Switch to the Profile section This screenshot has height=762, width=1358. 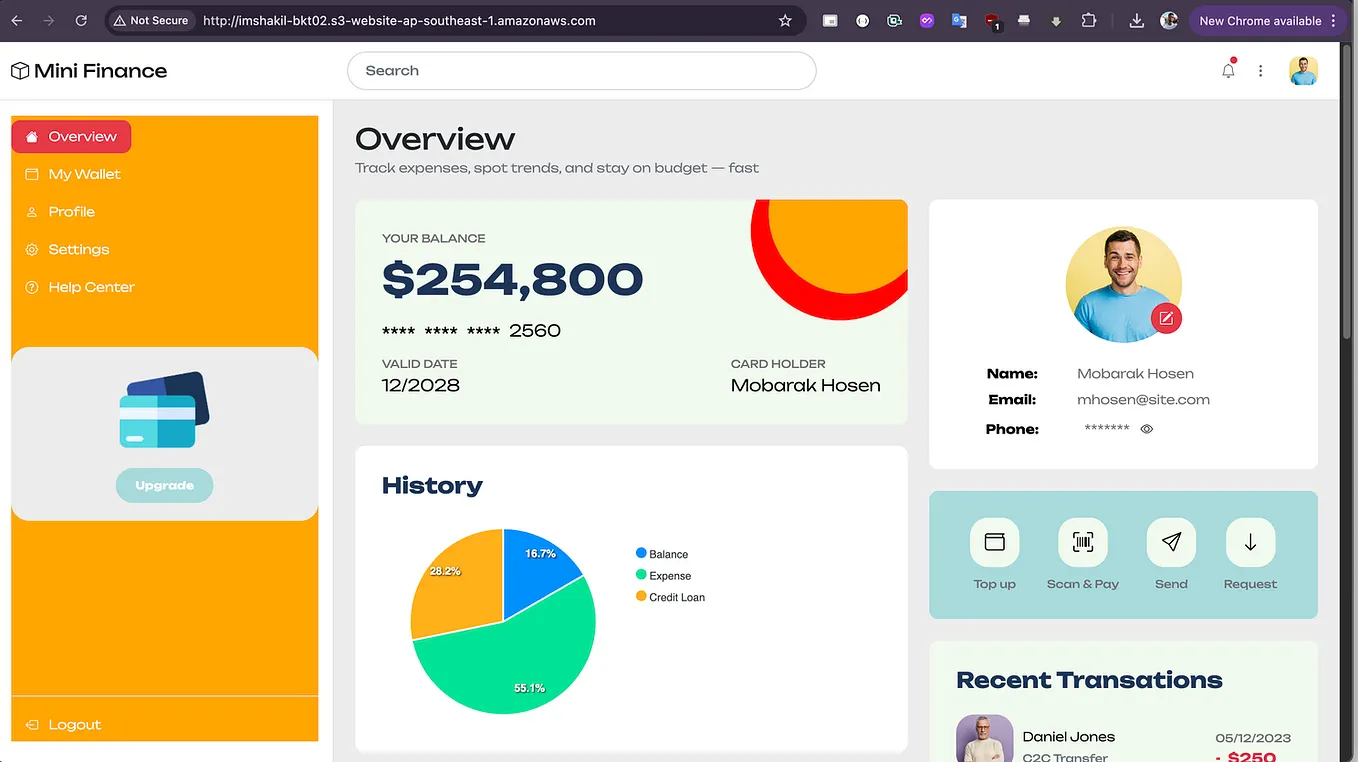[69, 211]
